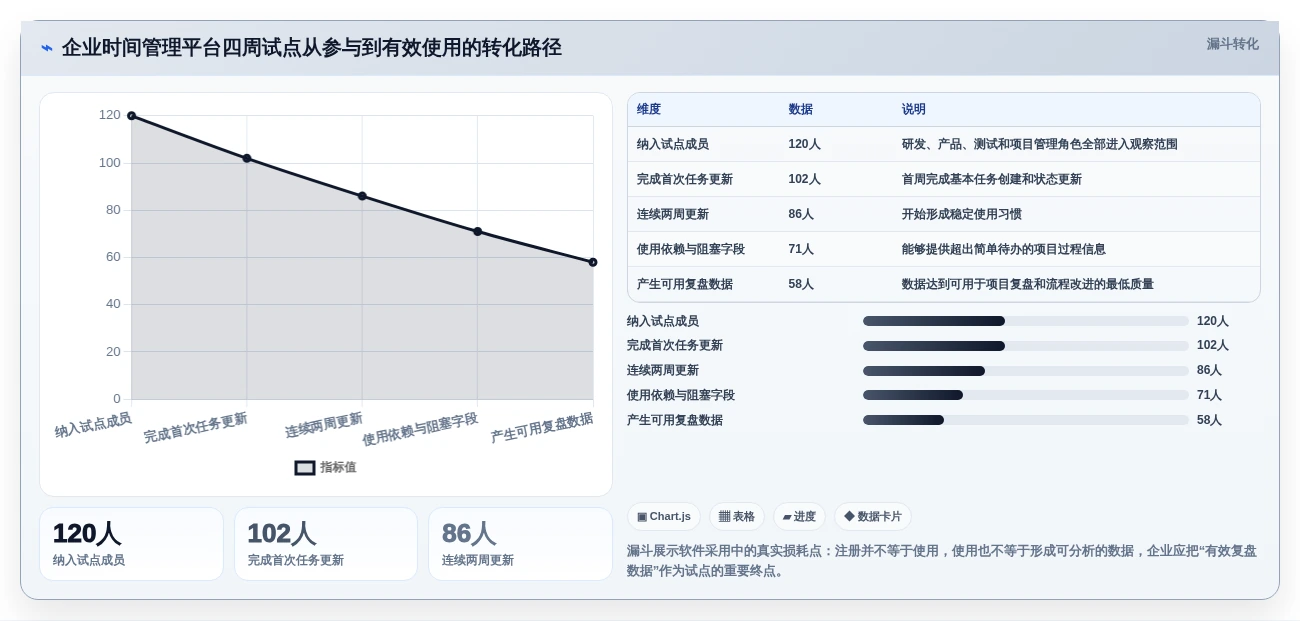Click the 数据 column header
1300x621 pixels.
click(800, 109)
